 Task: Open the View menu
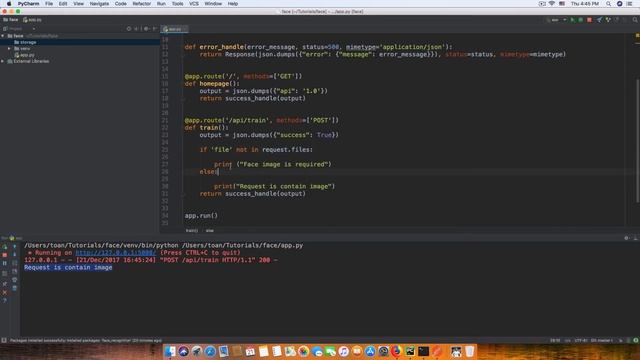[78, 4]
